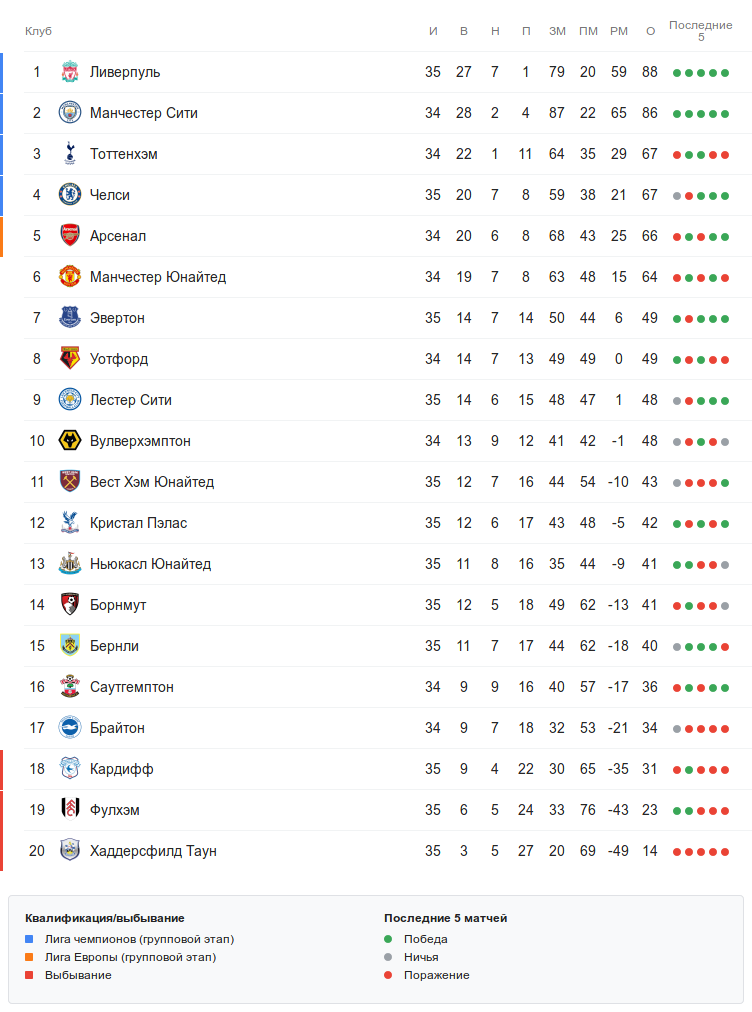Click the orange Лига Европы legend square
Screen dimensions: 752x1012
[x=30, y=957]
